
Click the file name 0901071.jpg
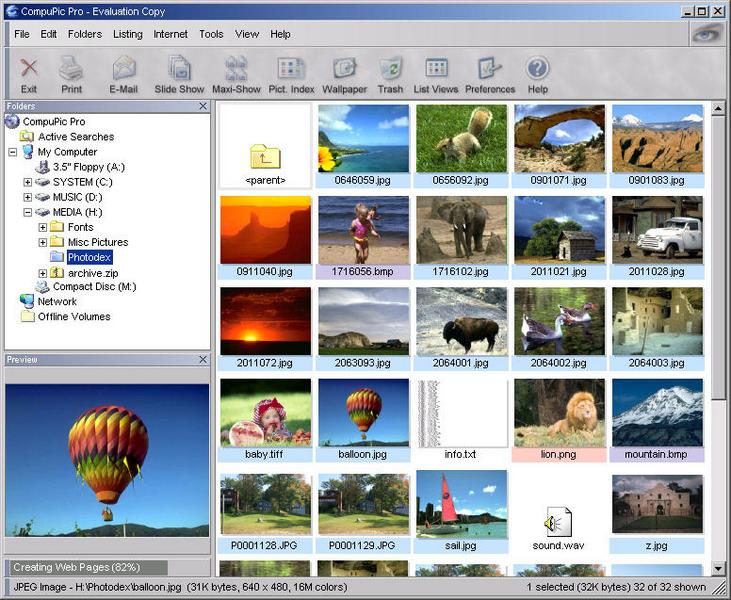pos(559,180)
